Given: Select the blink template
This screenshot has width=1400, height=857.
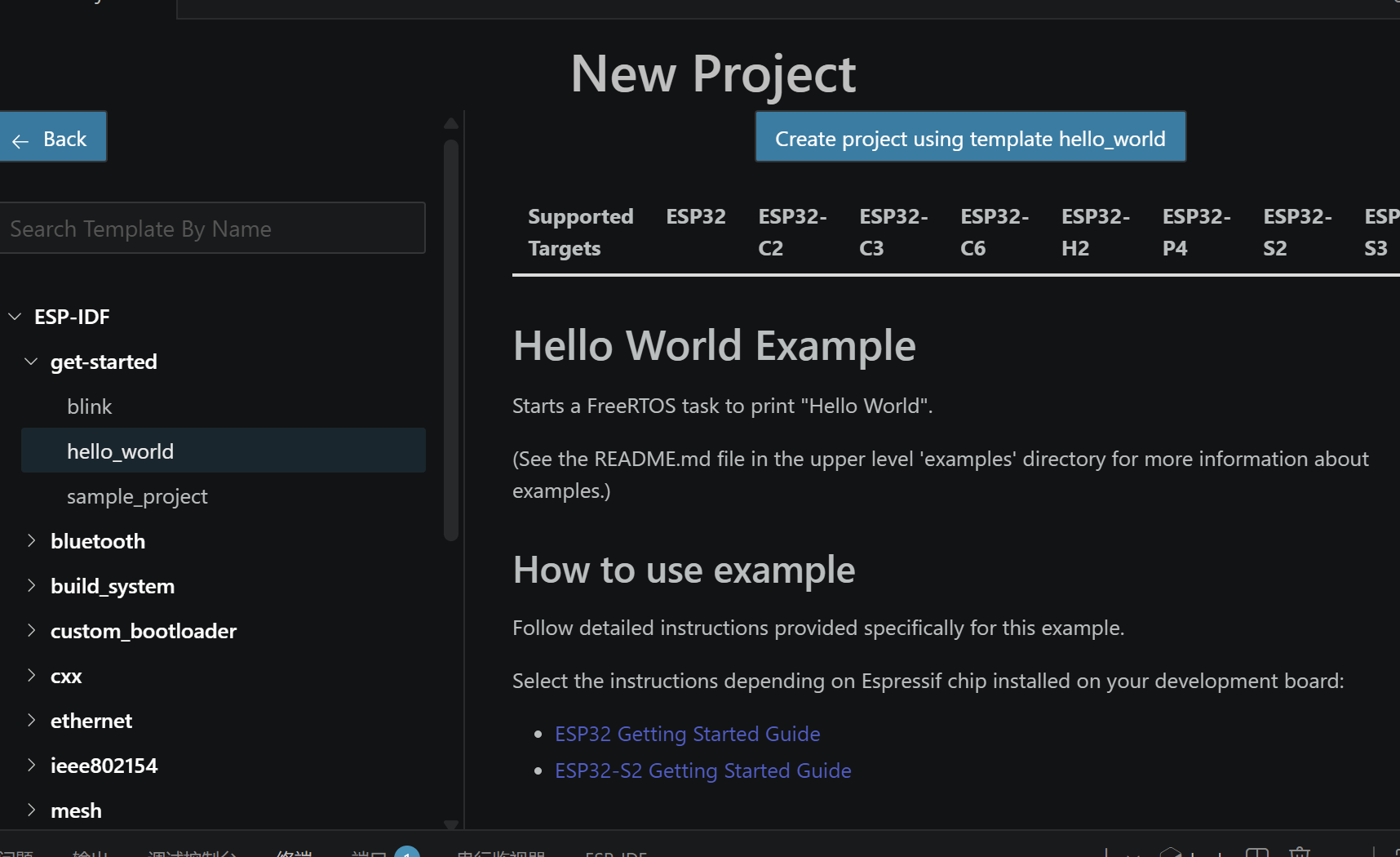Looking at the screenshot, I should tap(90, 406).
